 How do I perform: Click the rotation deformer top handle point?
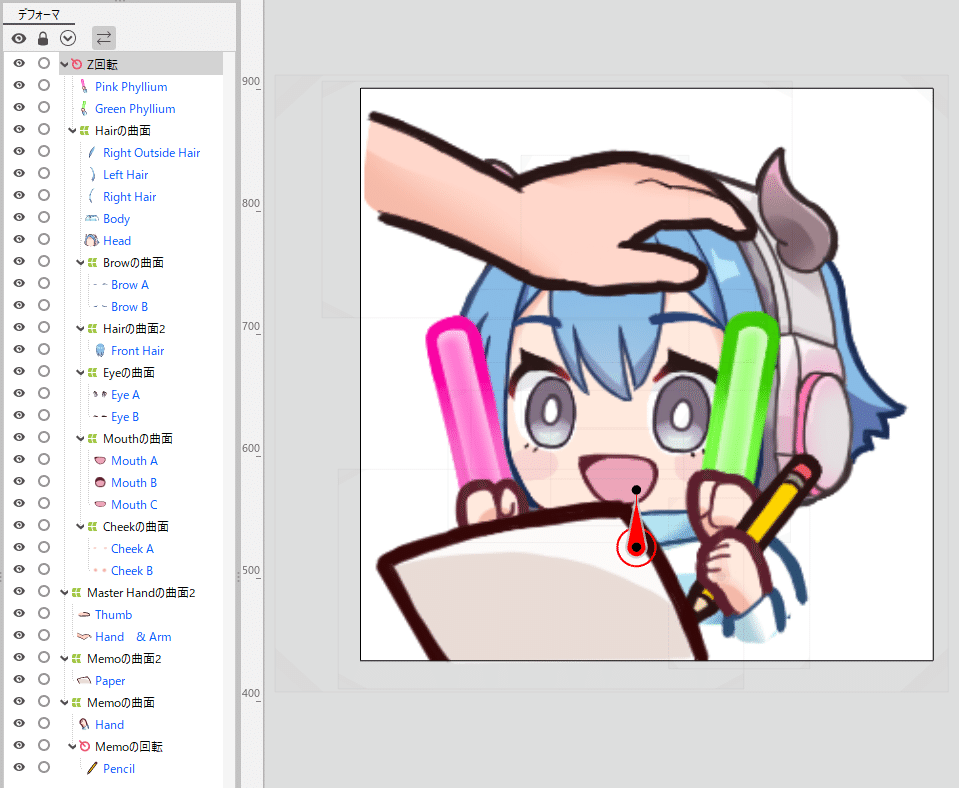tap(636, 490)
